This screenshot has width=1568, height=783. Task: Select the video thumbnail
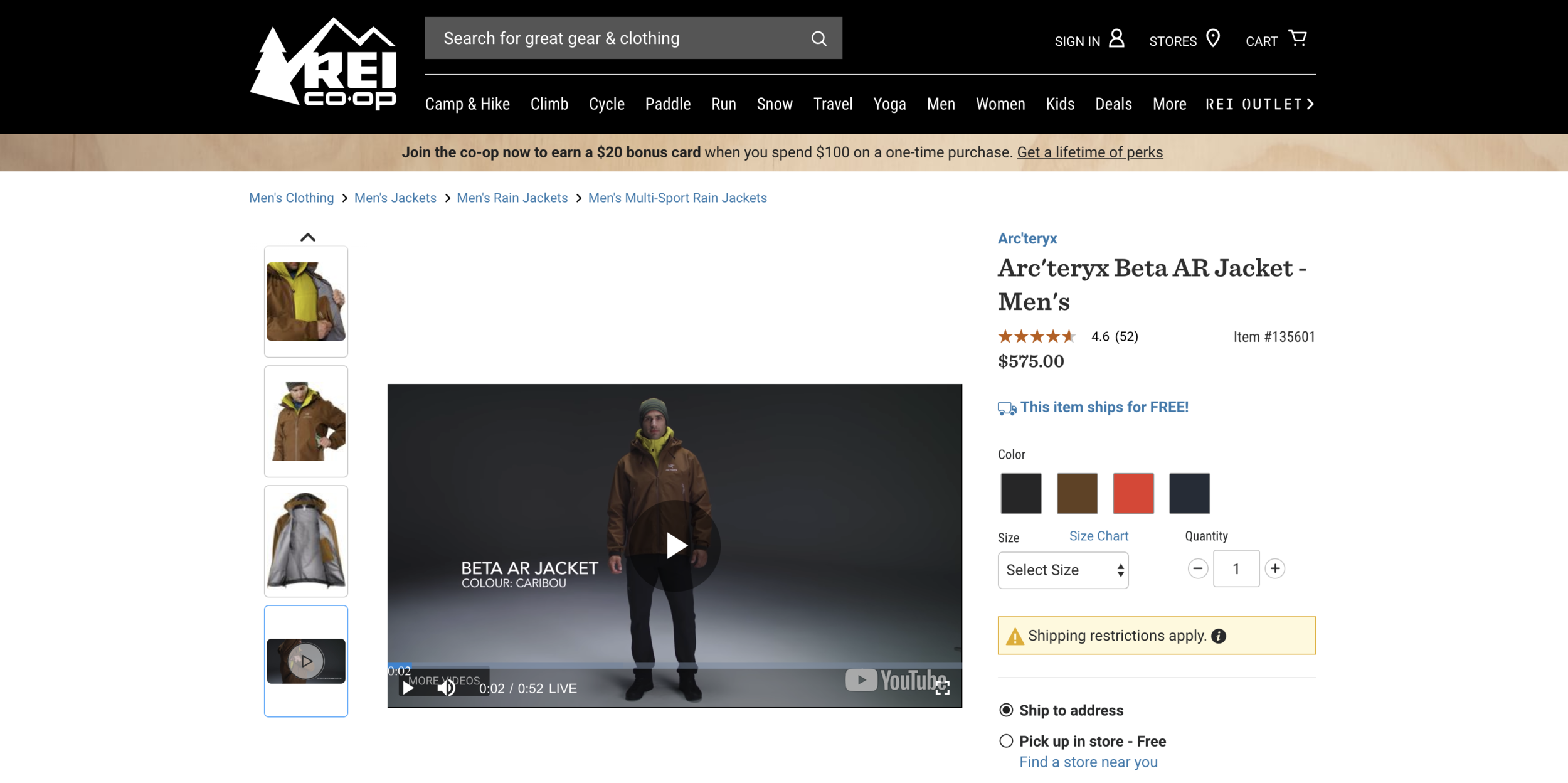[306, 661]
